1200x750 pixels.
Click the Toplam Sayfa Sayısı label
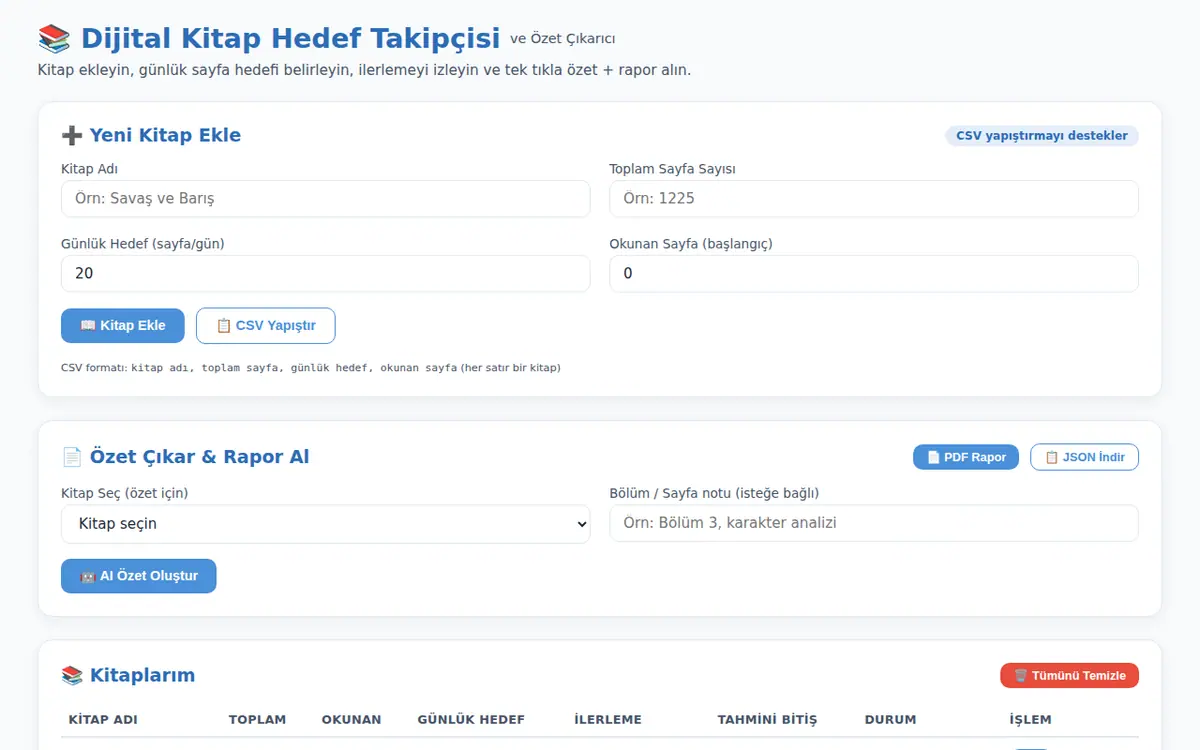pyautogui.click(x=672, y=169)
